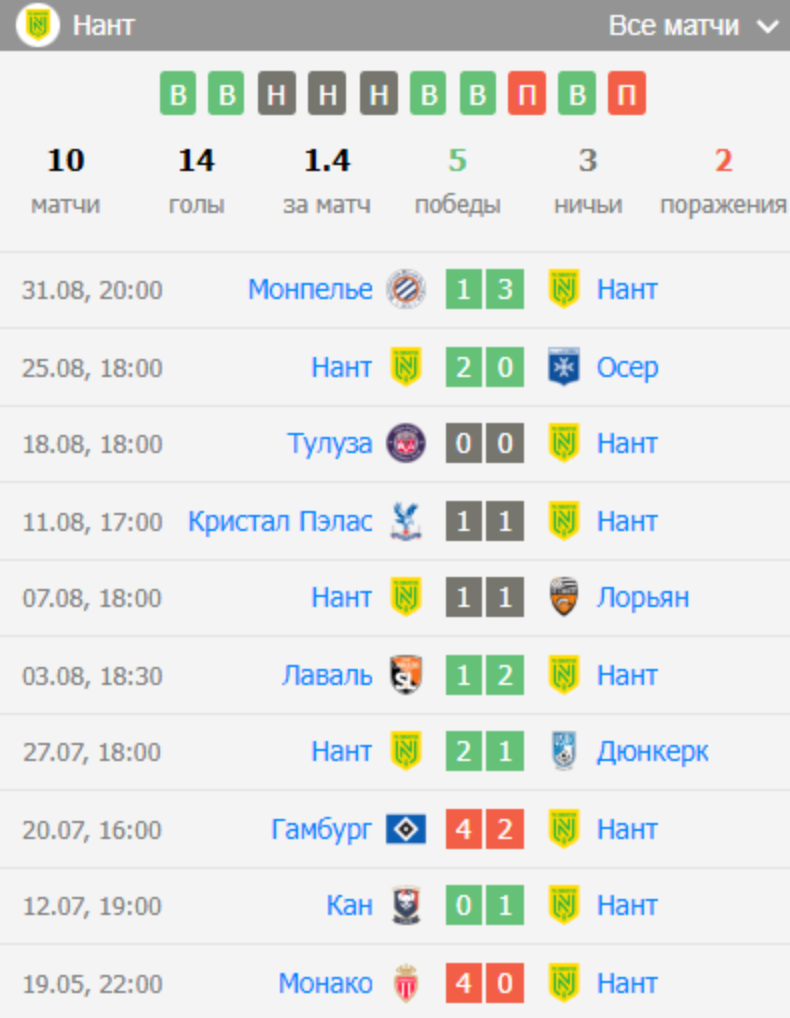
Task: Click the Нант club crest in the header
Action: click(x=35, y=25)
